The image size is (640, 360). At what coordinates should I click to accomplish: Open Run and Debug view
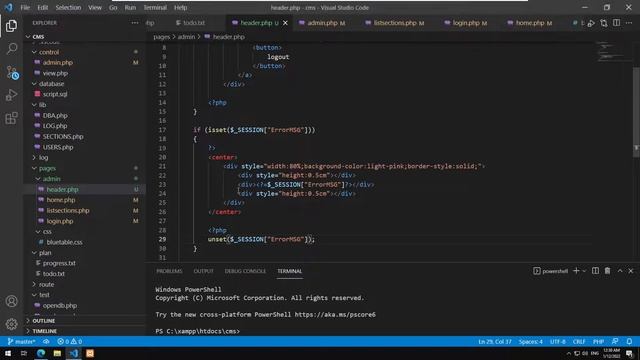pyautogui.click(x=11, y=95)
